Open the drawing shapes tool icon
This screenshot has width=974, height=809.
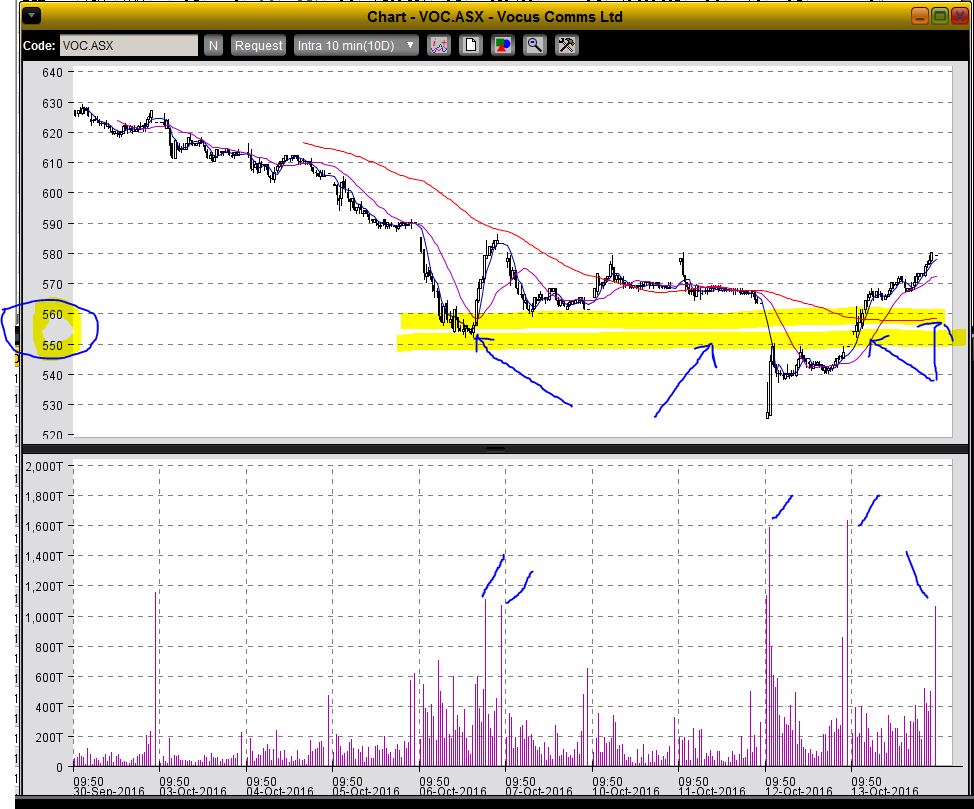tap(503, 45)
